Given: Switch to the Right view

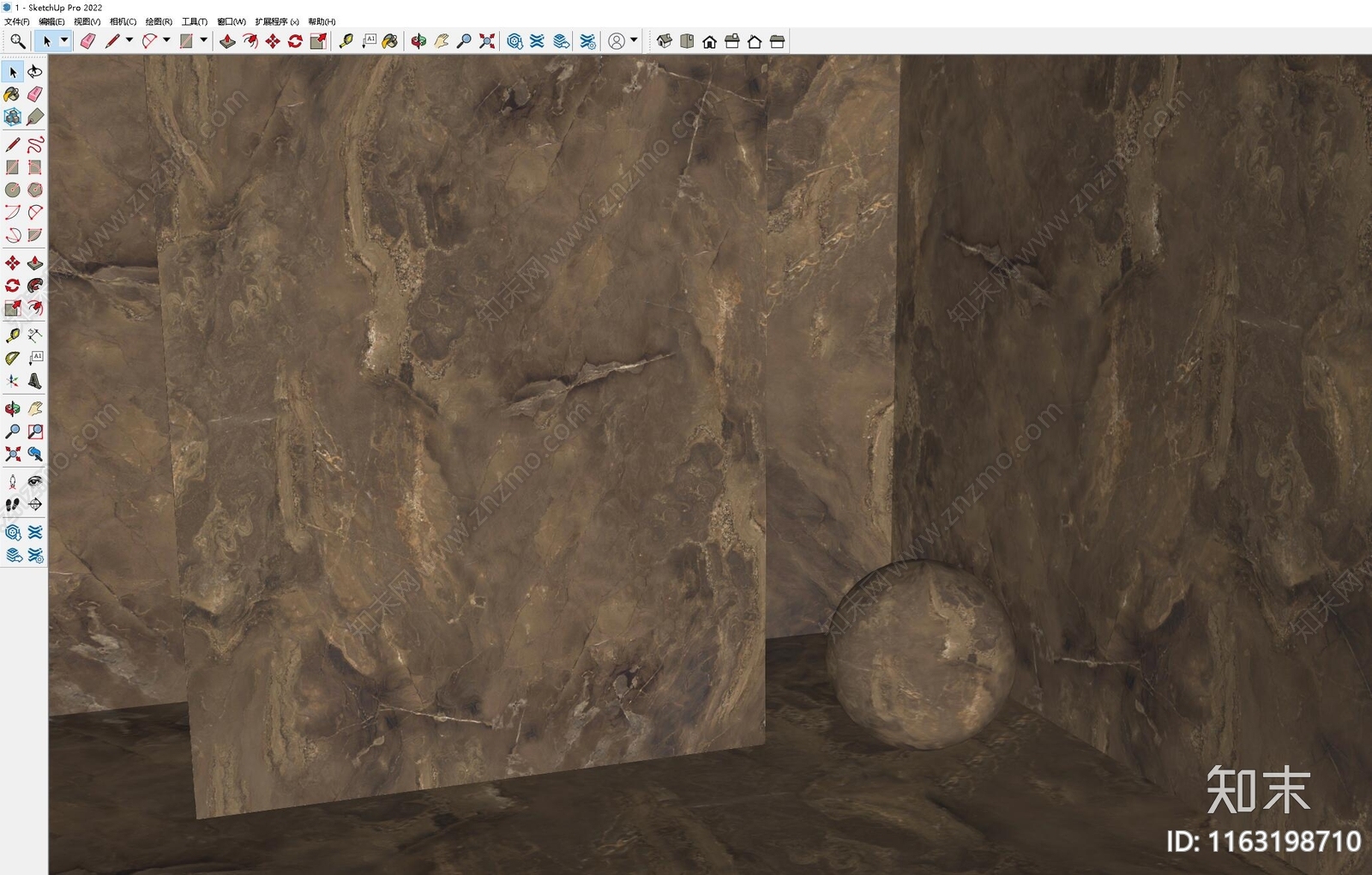Looking at the screenshot, I should point(732,41).
